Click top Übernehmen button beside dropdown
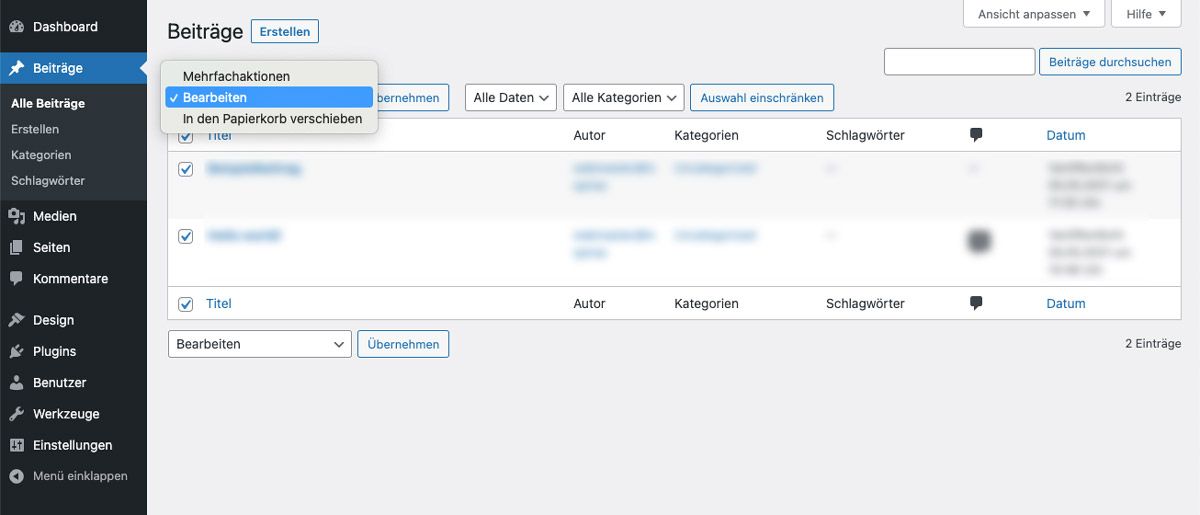 pyautogui.click(x=412, y=98)
